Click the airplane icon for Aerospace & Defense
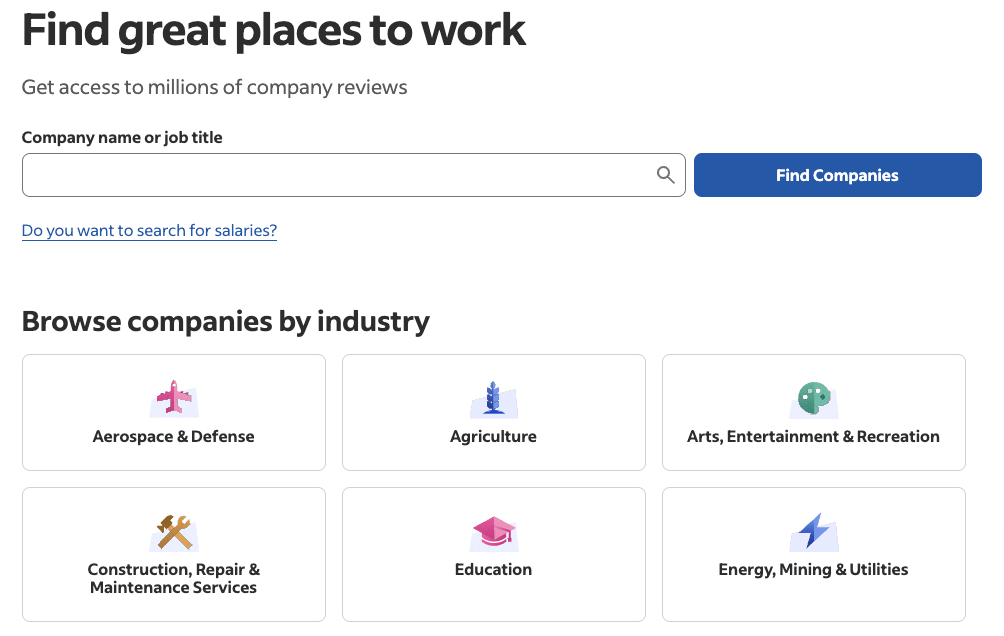The image size is (1004, 636). 173,398
